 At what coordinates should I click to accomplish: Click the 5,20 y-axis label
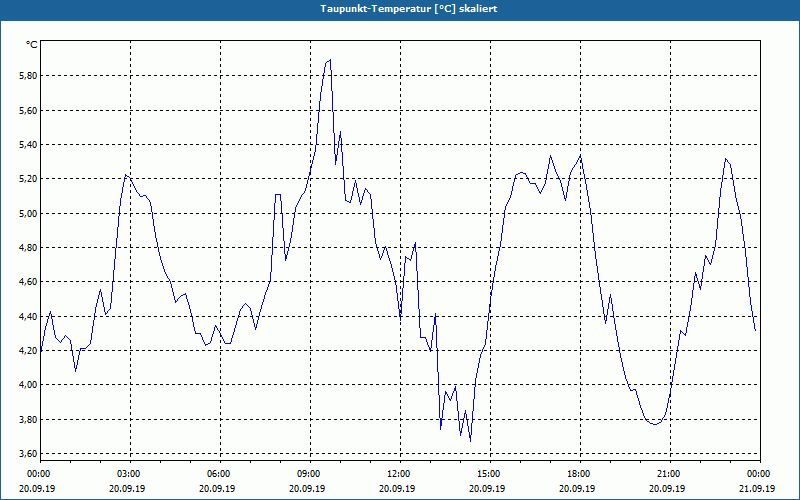(x=28, y=179)
